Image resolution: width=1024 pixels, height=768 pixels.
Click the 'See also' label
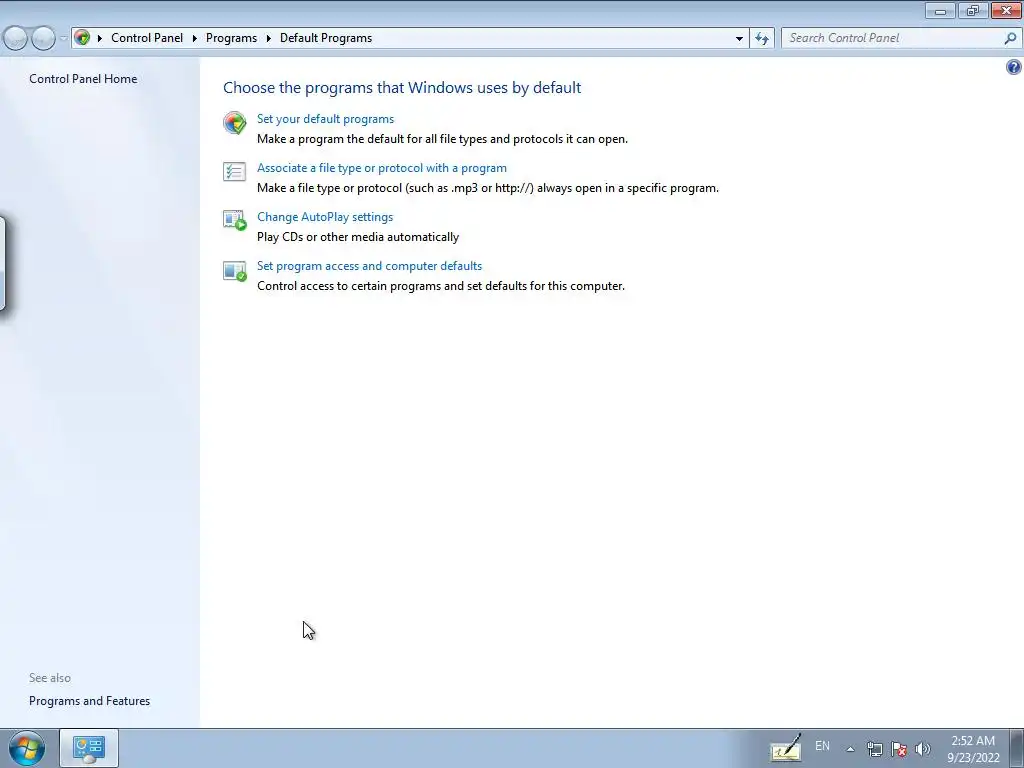50,678
